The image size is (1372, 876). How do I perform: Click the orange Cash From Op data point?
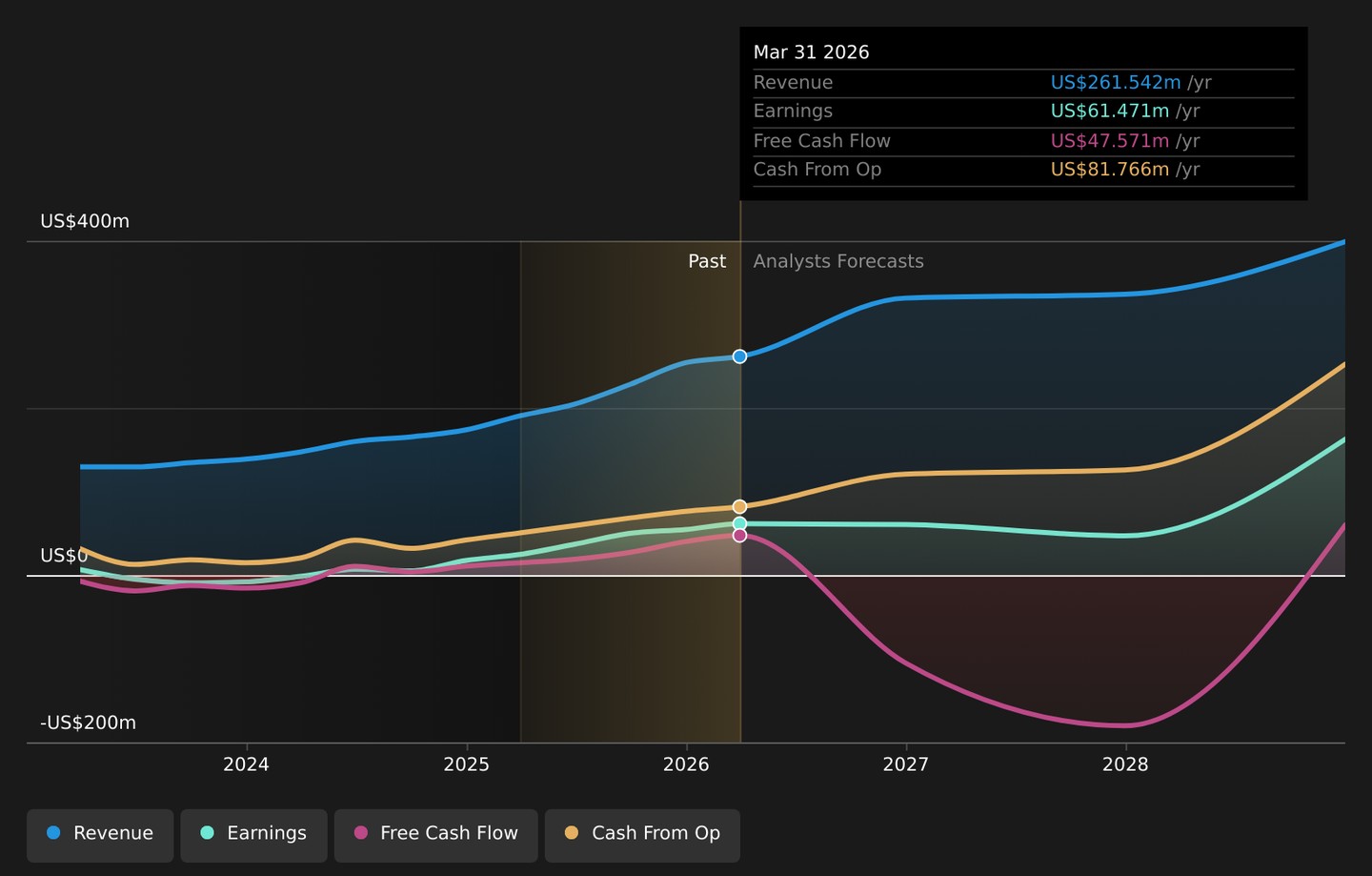tap(739, 506)
